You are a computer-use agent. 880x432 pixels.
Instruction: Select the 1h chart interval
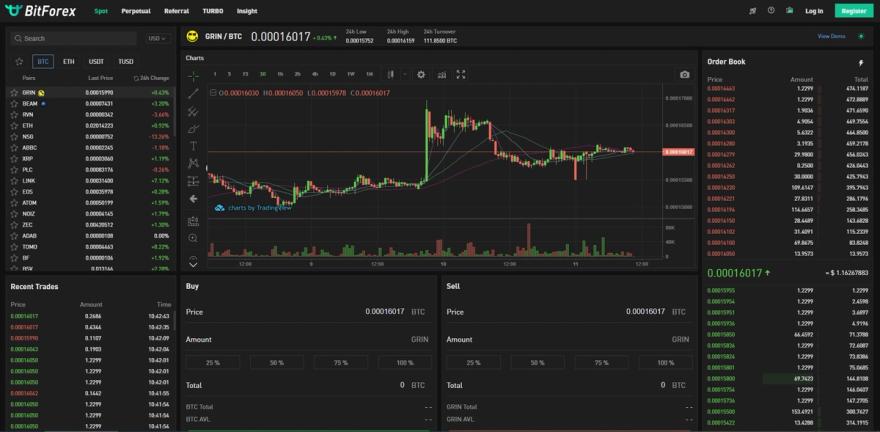coord(280,74)
